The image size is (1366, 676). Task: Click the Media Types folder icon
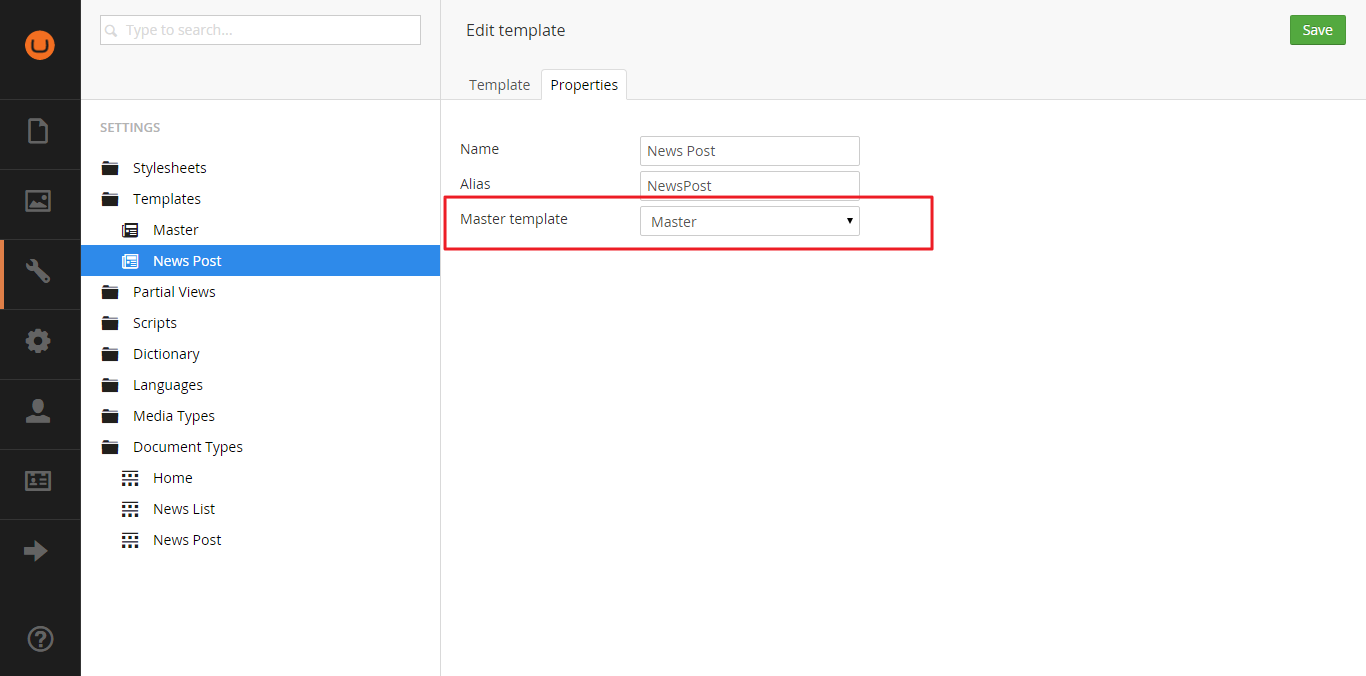pyautogui.click(x=110, y=416)
